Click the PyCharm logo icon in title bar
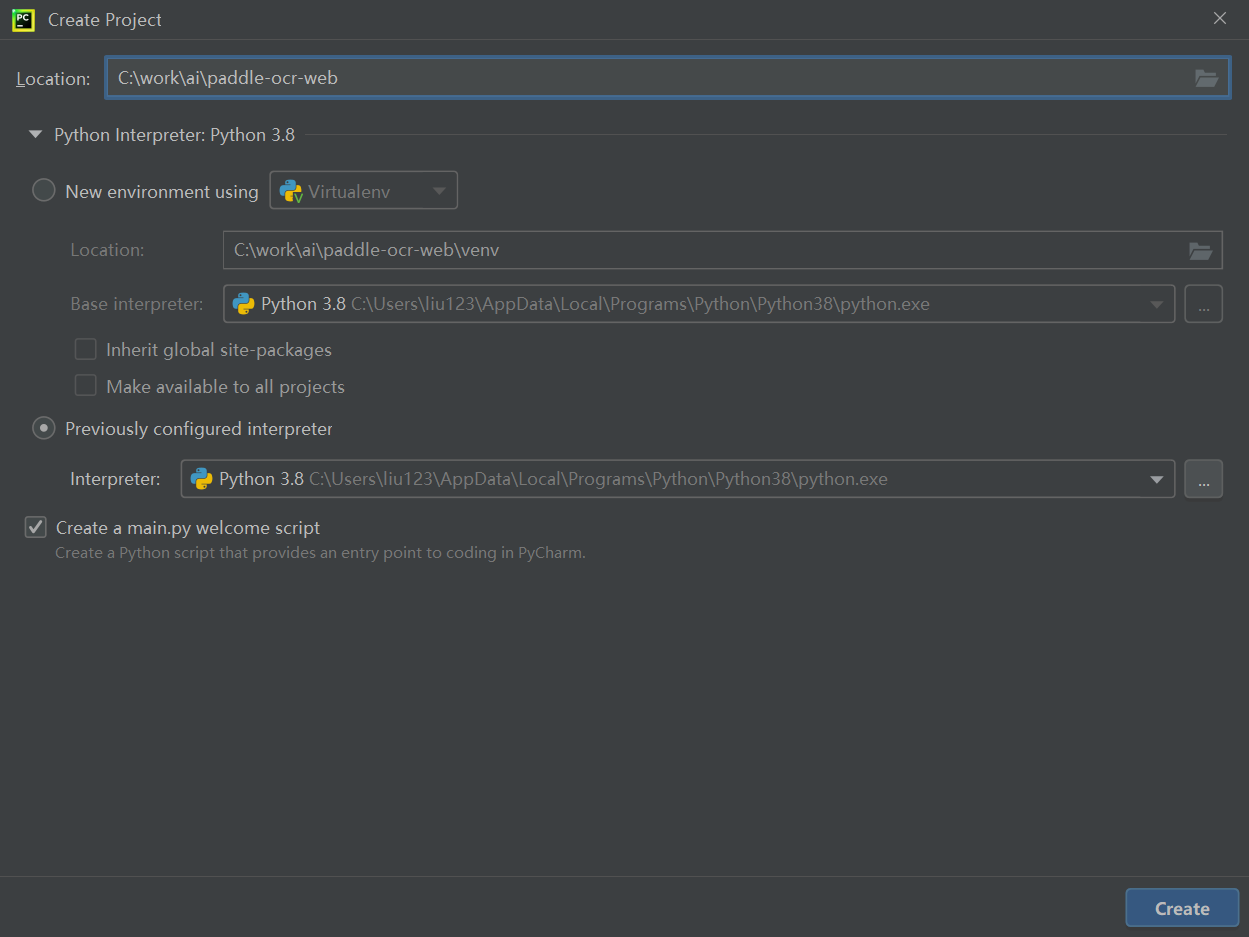1249x937 pixels. pos(23,19)
